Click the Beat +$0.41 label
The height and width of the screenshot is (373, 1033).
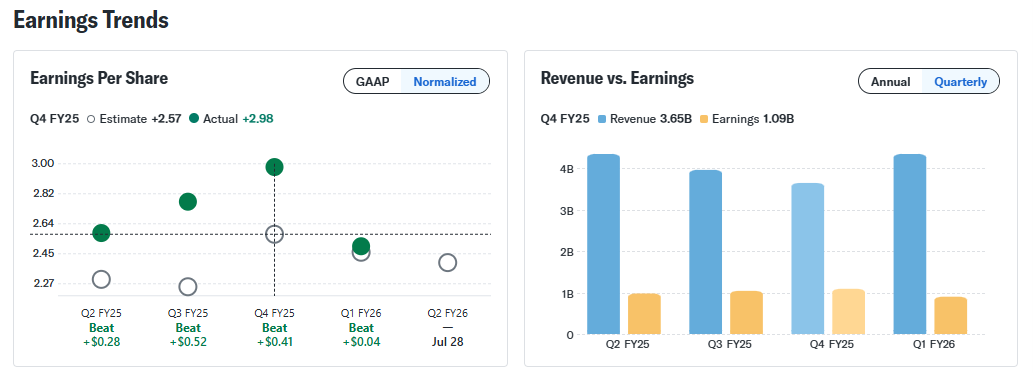coord(274,335)
